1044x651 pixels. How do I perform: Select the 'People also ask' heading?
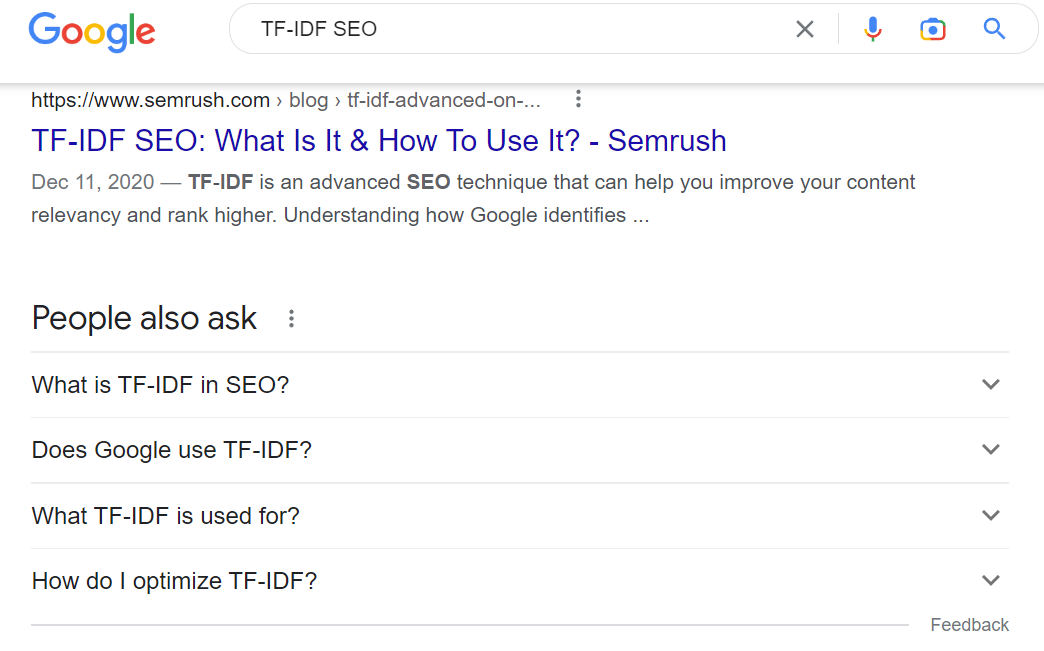click(x=143, y=317)
